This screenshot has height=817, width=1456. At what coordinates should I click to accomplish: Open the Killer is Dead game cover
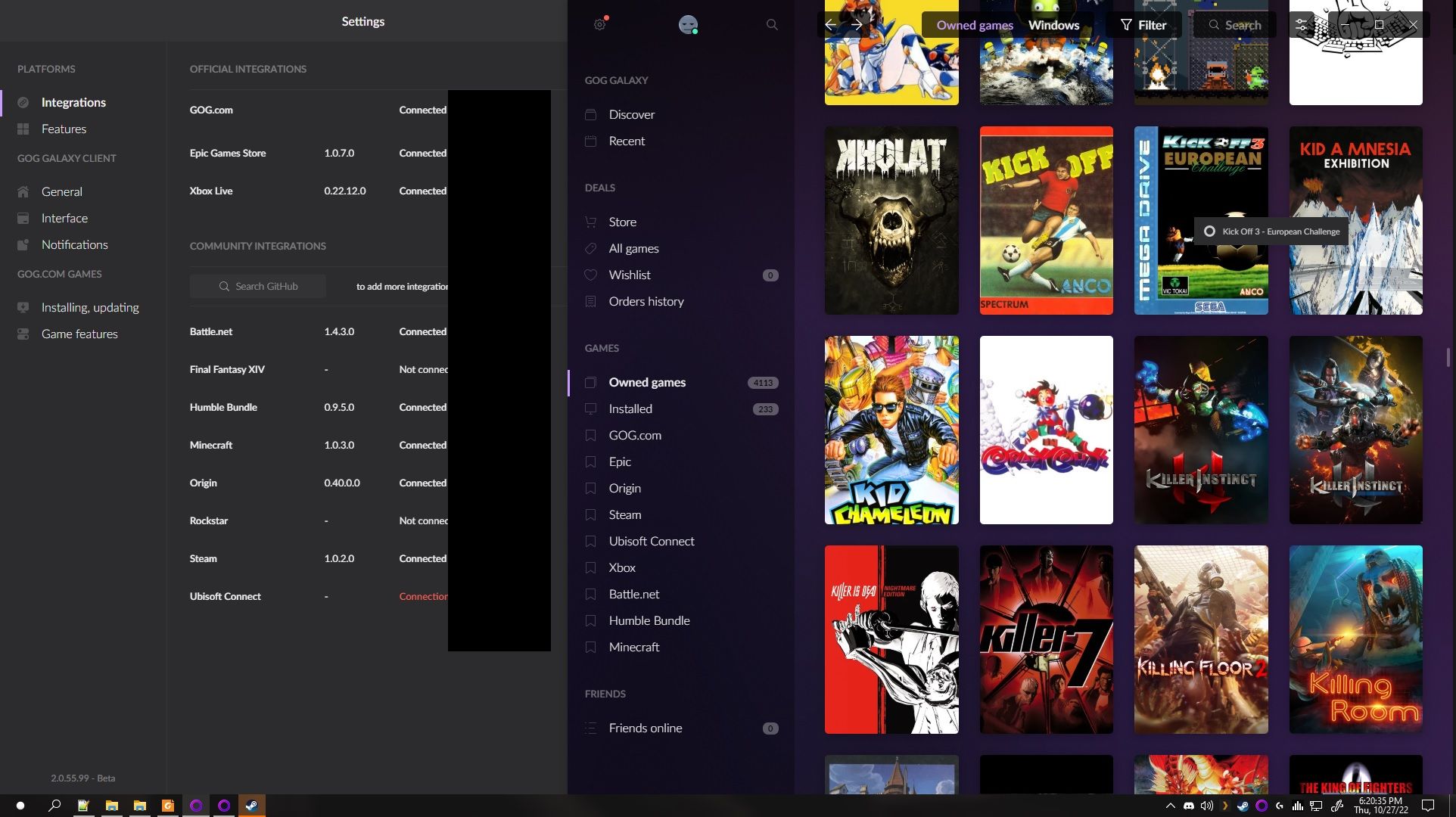(x=891, y=639)
